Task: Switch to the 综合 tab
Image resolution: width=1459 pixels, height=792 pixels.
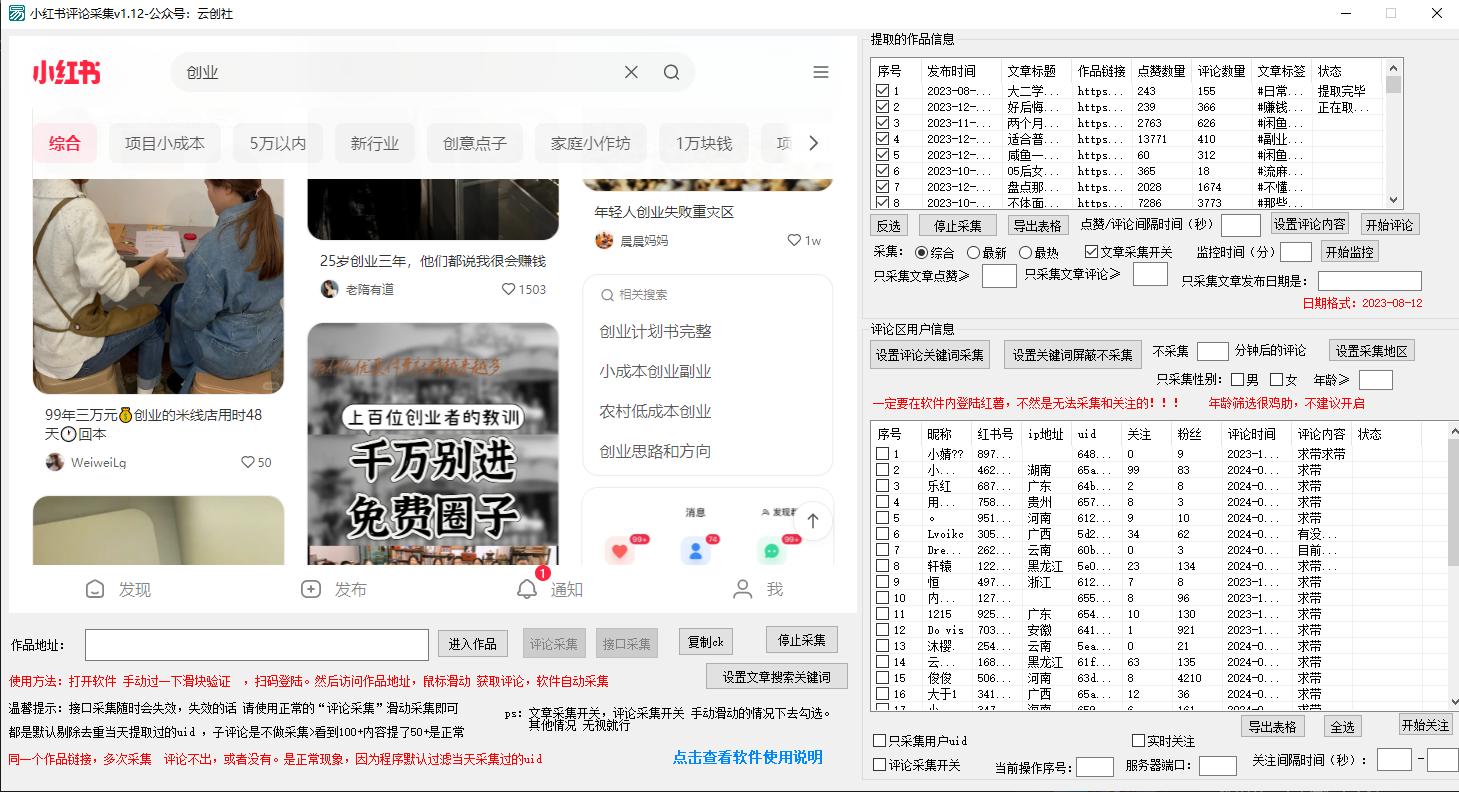Action: click(65, 143)
